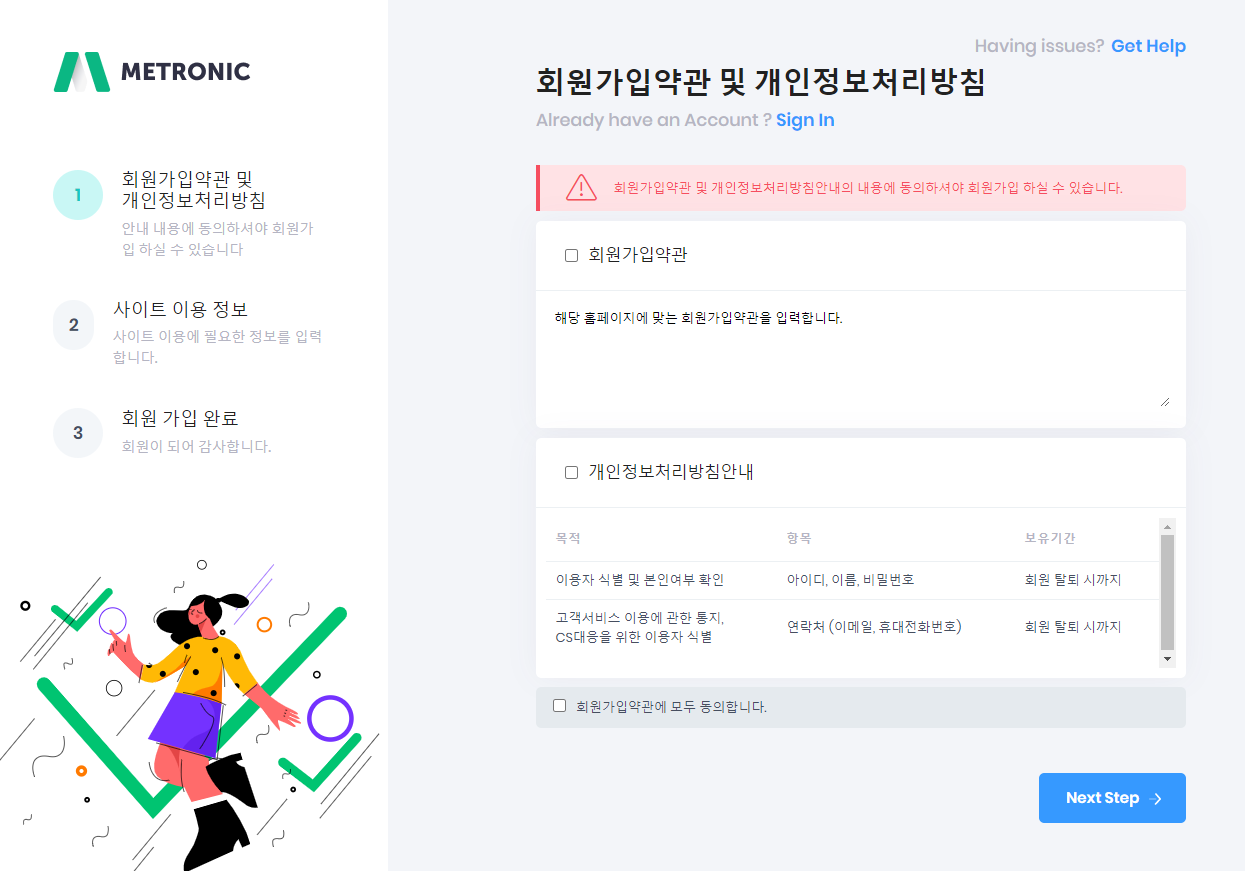The width and height of the screenshot is (1245, 871).
Task: Click the arrow icon on Next Step
Action: pyautogui.click(x=1157, y=799)
